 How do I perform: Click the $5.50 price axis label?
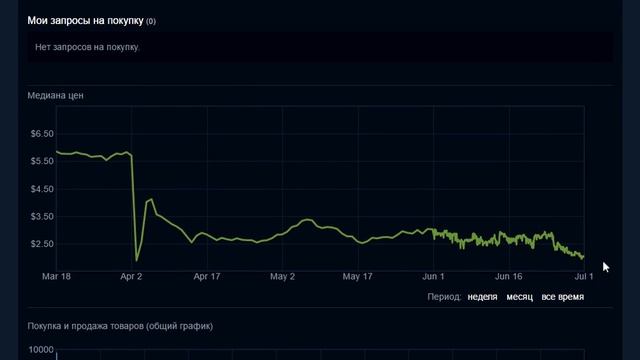(42, 161)
